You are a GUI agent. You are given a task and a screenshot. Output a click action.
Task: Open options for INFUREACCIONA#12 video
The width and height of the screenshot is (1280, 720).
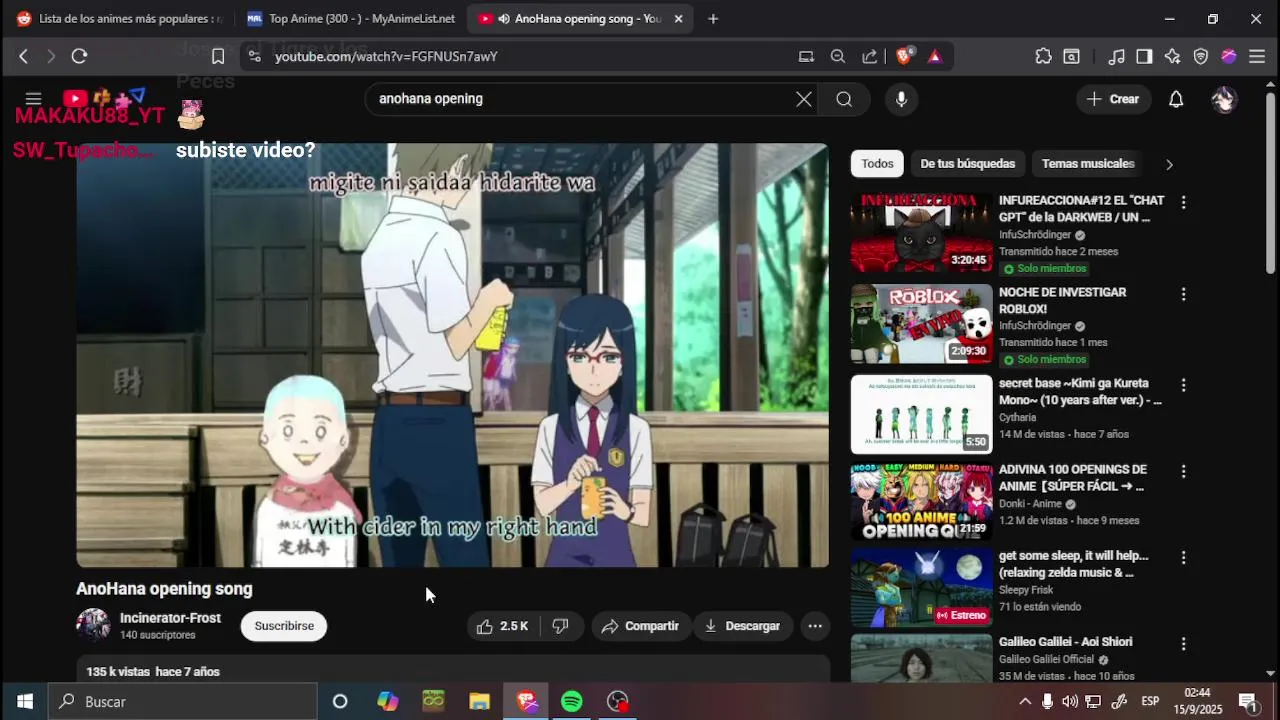pyautogui.click(x=1183, y=202)
